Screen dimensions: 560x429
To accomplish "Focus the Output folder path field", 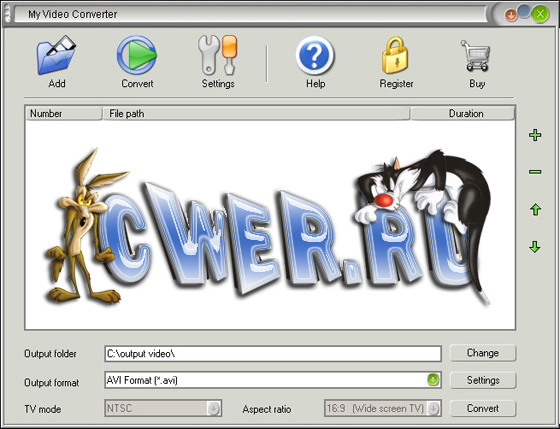I will tap(273, 354).
